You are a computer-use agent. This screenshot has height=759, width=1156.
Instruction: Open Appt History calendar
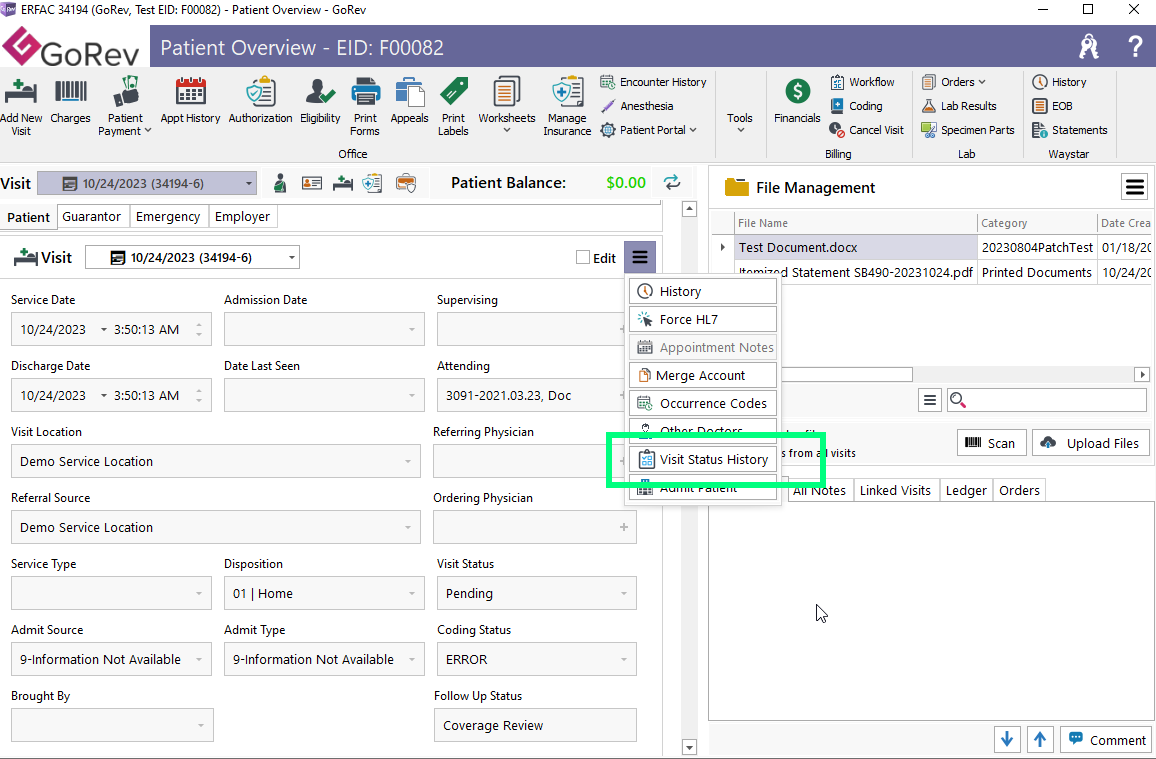pos(190,100)
